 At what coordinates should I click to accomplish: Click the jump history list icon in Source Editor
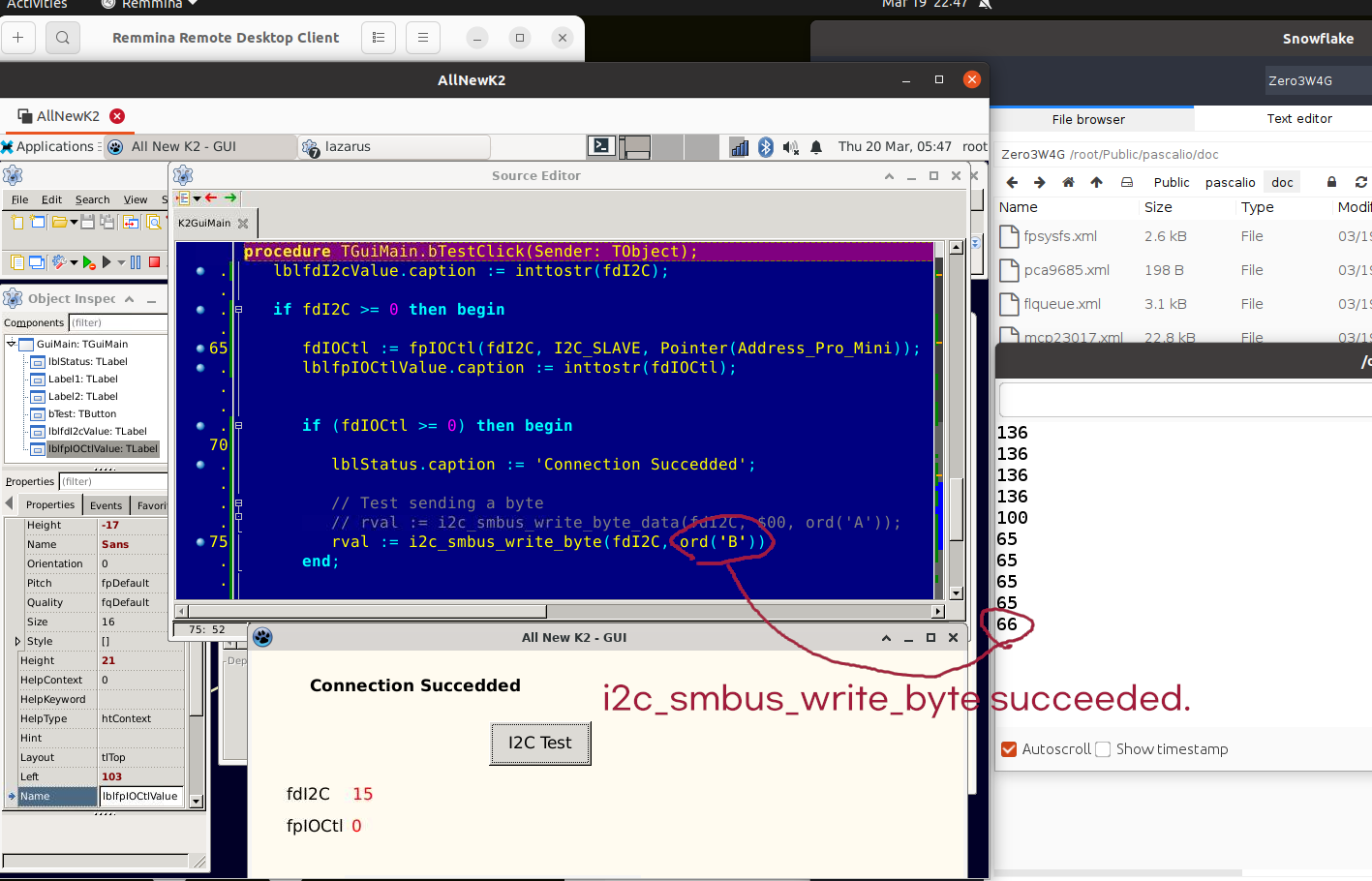coord(184,197)
